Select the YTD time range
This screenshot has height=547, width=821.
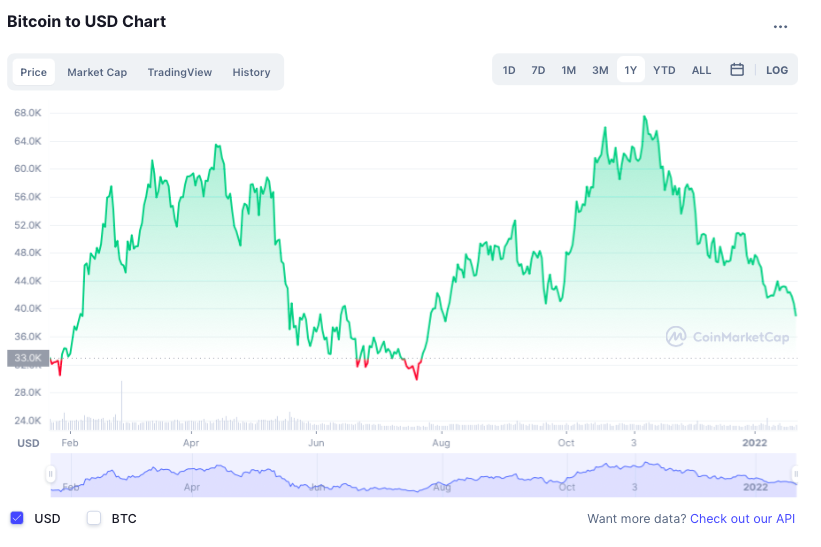pyautogui.click(x=664, y=70)
